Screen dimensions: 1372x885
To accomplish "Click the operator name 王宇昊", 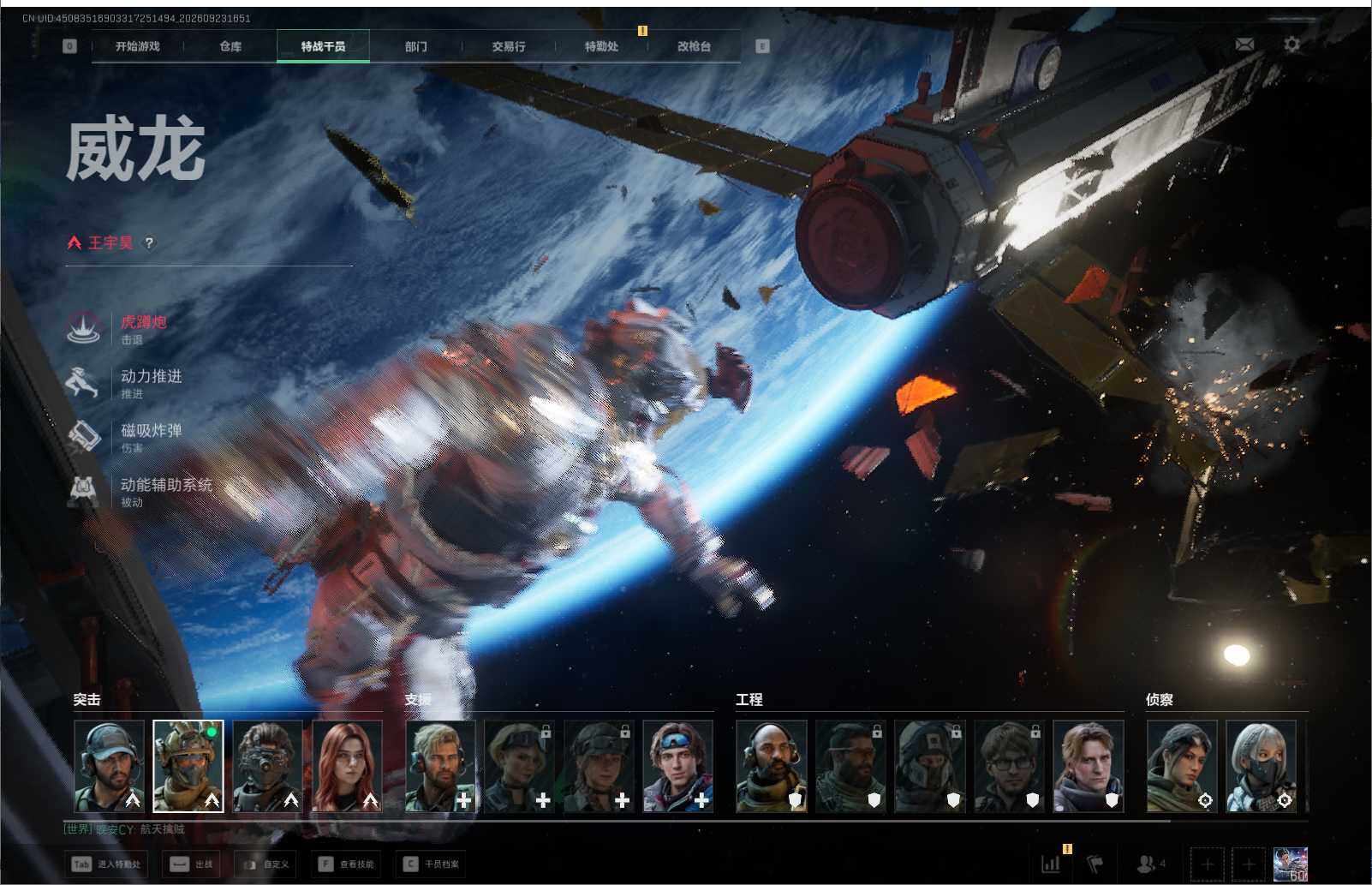I will pos(110,242).
